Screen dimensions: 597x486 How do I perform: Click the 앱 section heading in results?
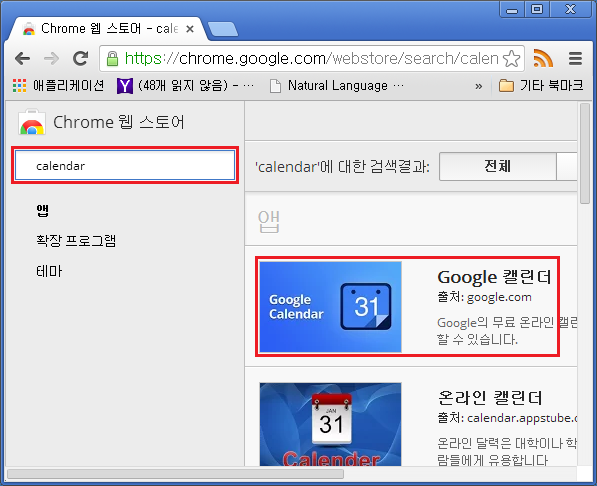(x=269, y=221)
